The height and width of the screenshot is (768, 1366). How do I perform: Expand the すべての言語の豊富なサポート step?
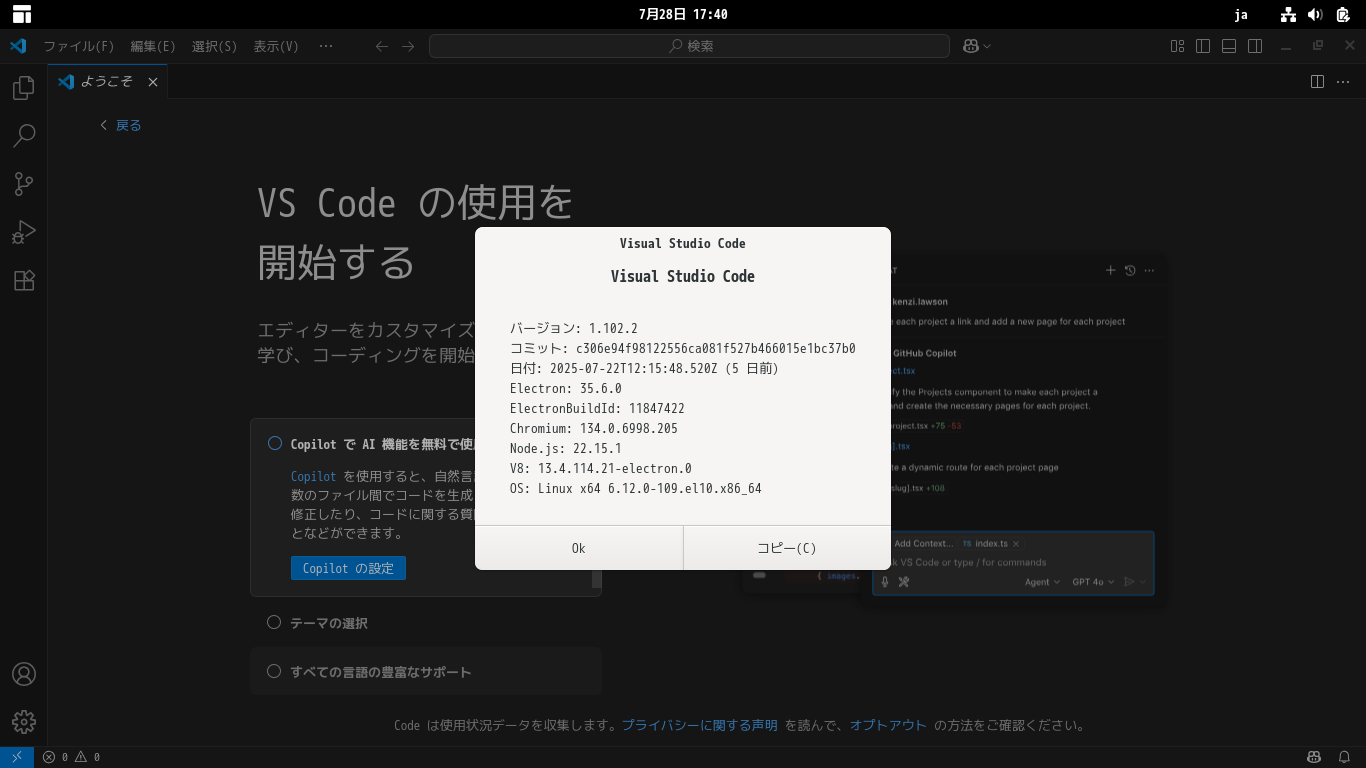pyautogui.click(x=425, y=671)
